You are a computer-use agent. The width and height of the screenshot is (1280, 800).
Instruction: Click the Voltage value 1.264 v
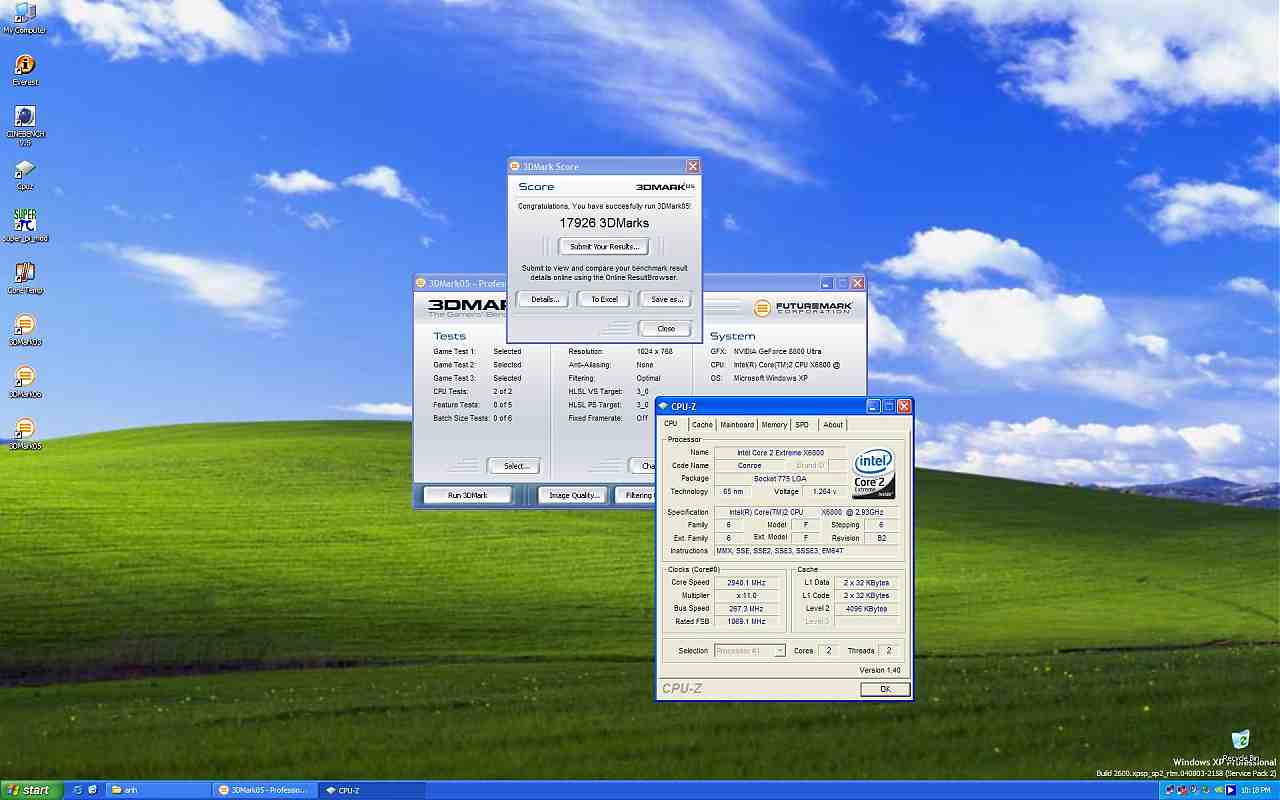(824, 492)
